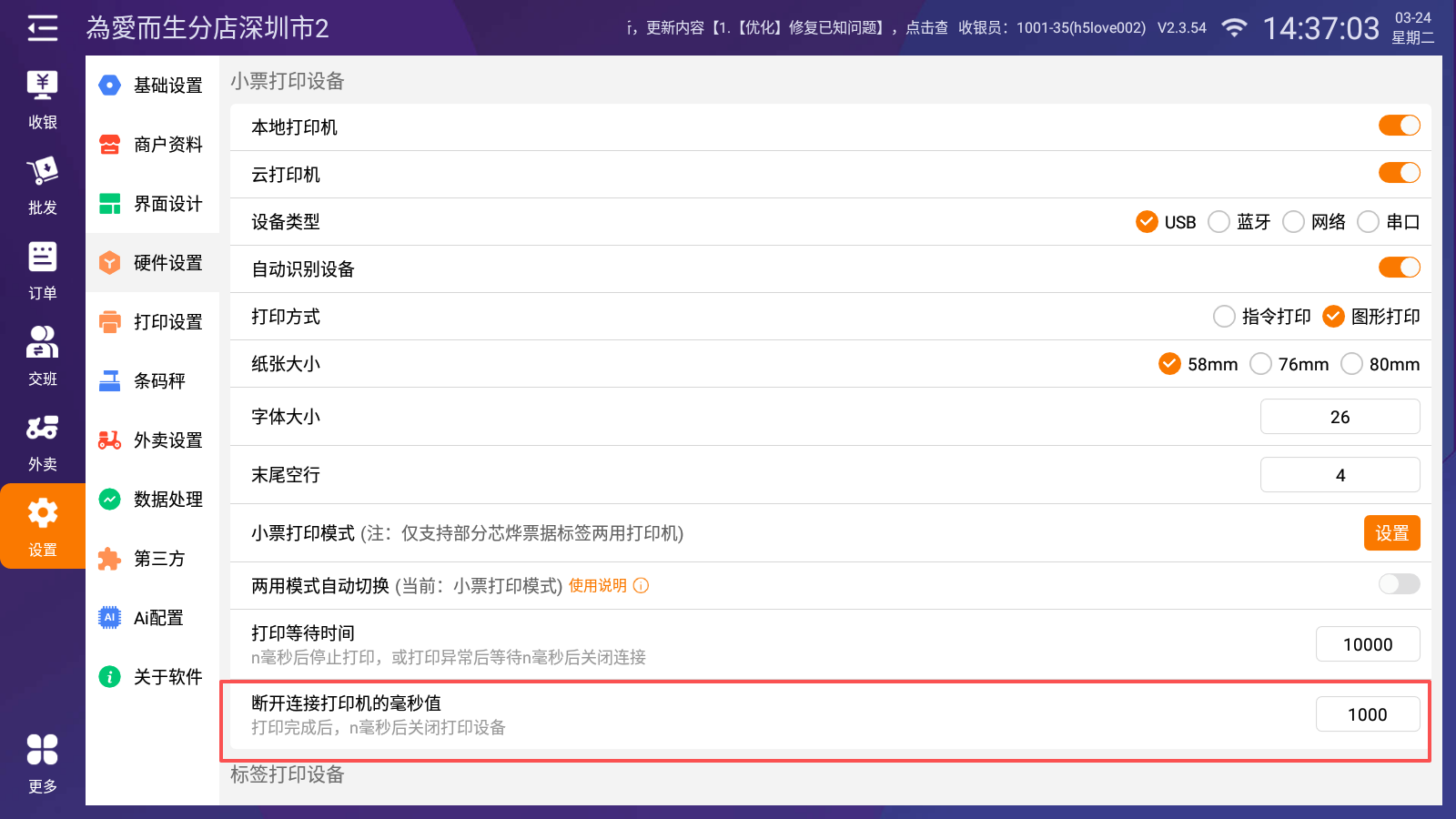
Task: Choose the 80mm paper size option
Action: pos(1352,364)
